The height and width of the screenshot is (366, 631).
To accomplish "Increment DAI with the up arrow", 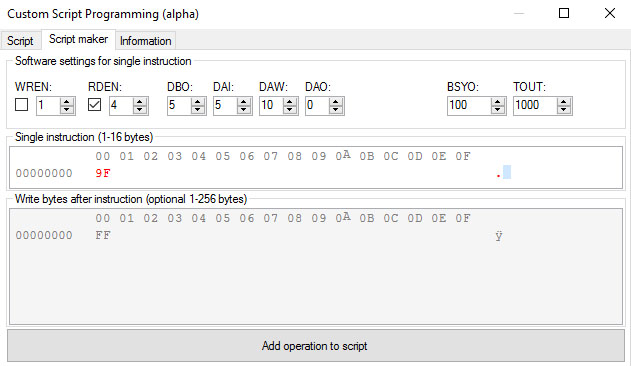I will pyautogui.click(x=243, y=101).
